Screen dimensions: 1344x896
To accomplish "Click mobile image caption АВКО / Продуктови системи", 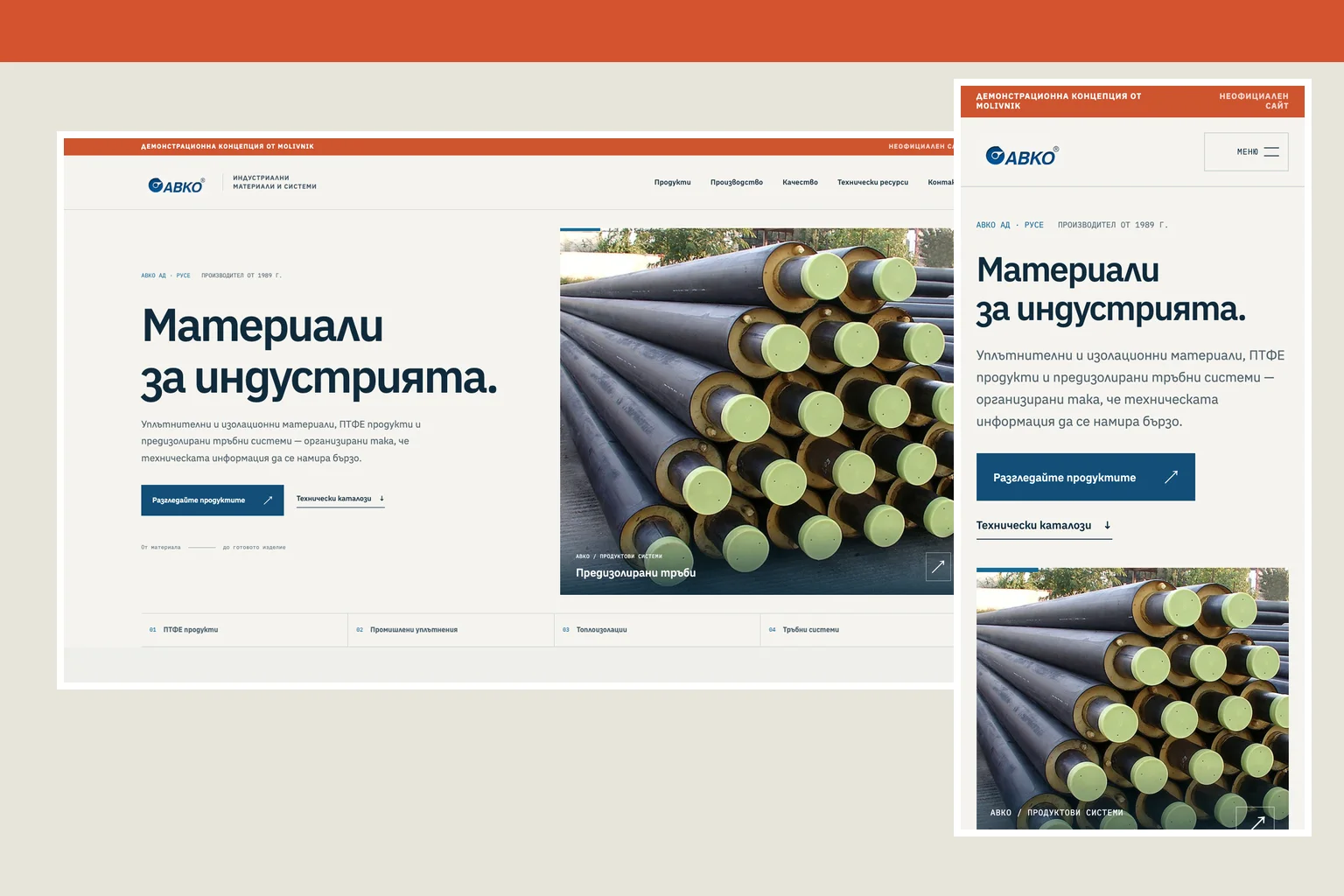I will click(1056, 813).
